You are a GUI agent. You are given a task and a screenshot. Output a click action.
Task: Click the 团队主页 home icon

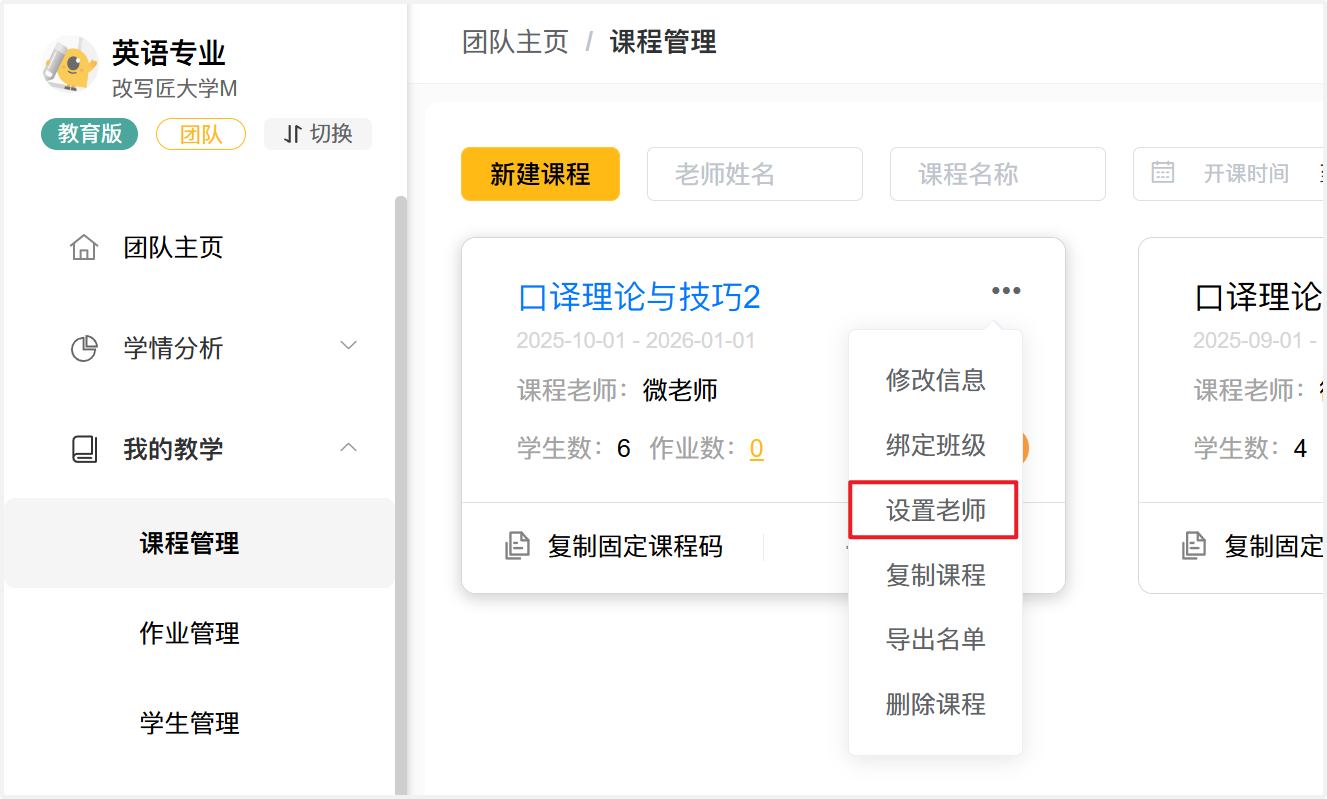84,247
